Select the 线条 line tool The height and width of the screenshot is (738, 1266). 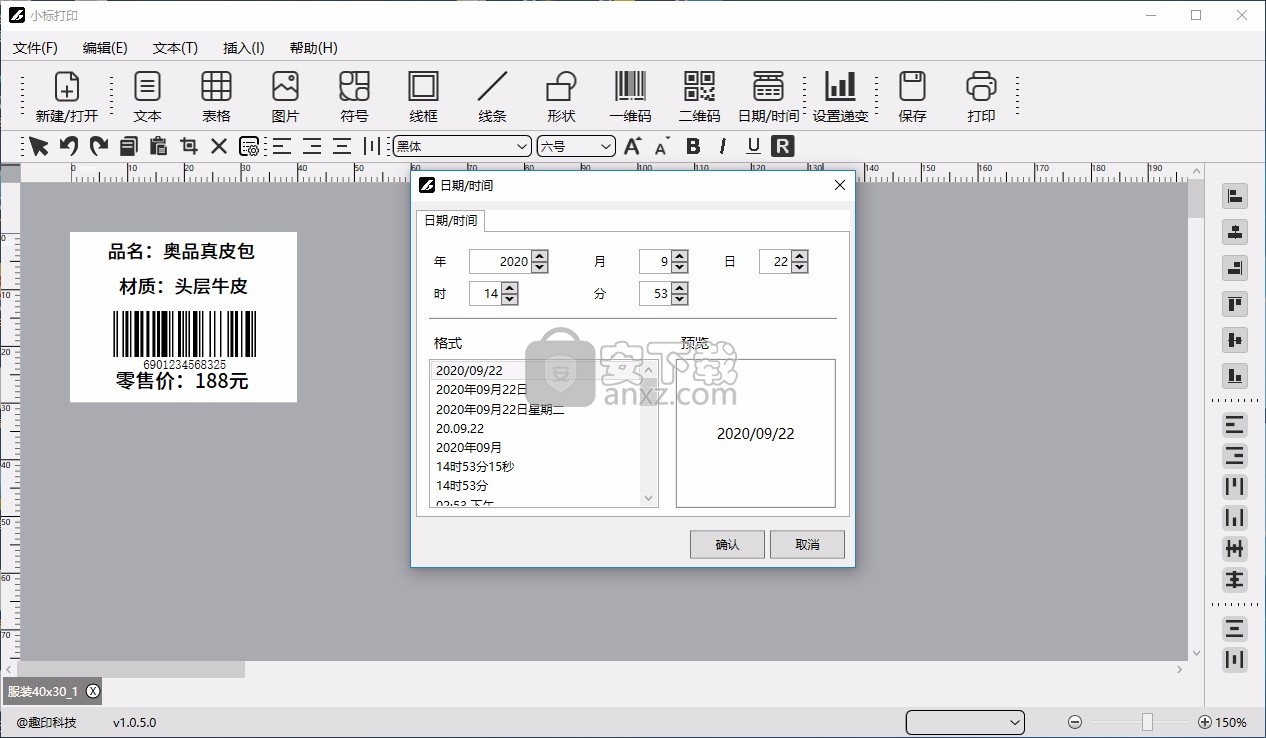click(492, 96)
